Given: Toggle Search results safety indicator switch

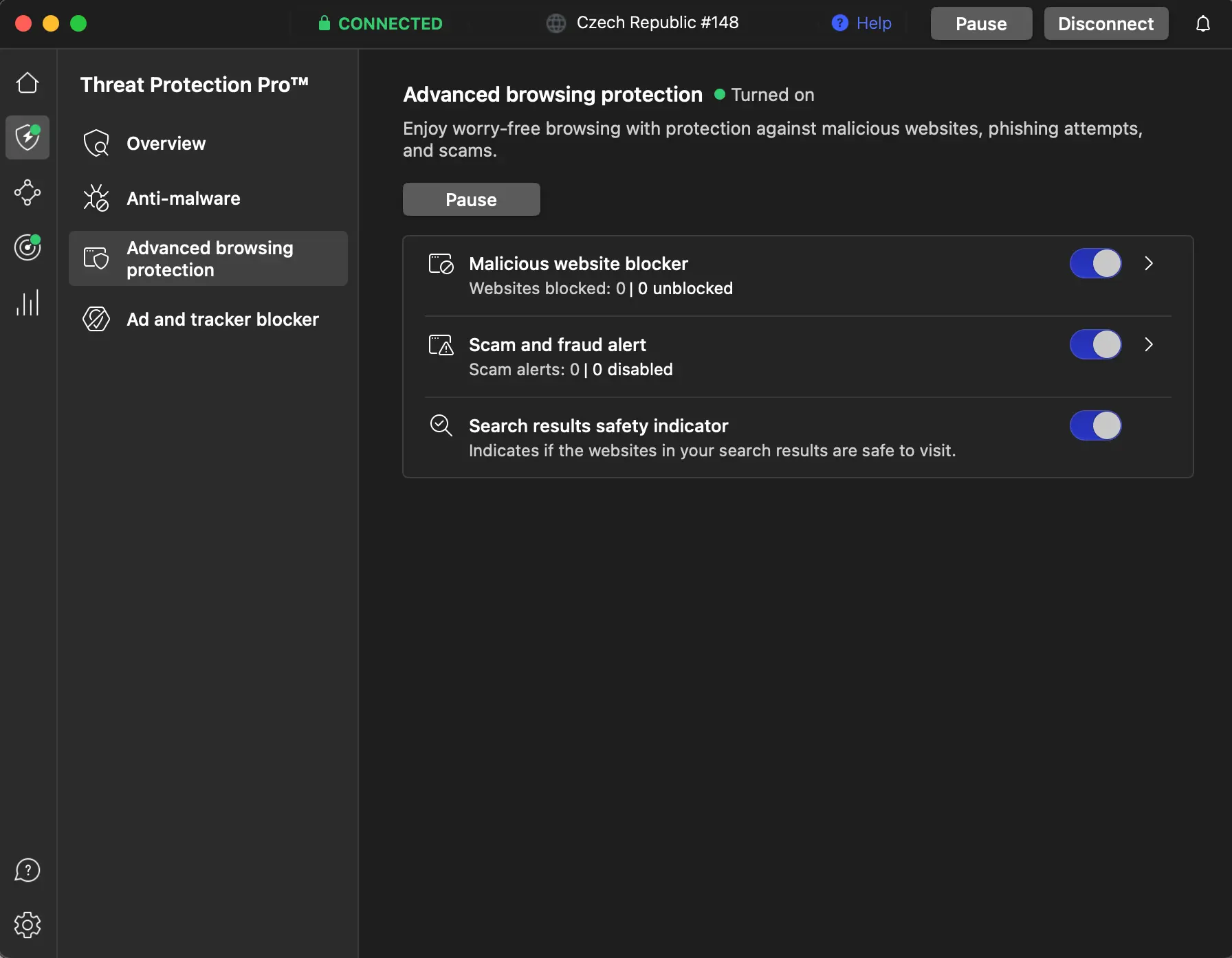Looking at the screenshot, I should click(x=1095, y=426).
